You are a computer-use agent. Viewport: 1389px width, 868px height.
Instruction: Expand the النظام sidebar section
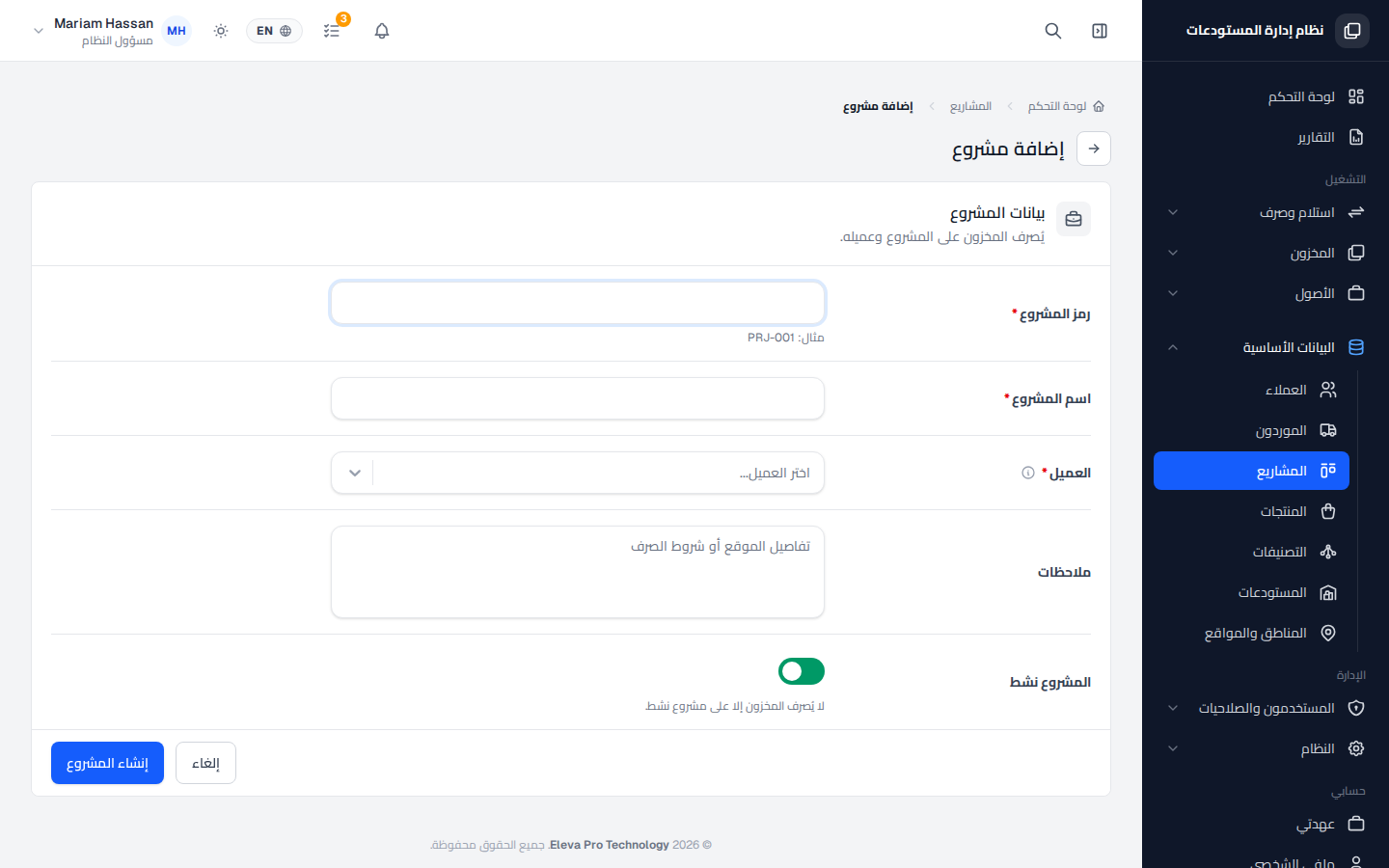(1266, 748)
